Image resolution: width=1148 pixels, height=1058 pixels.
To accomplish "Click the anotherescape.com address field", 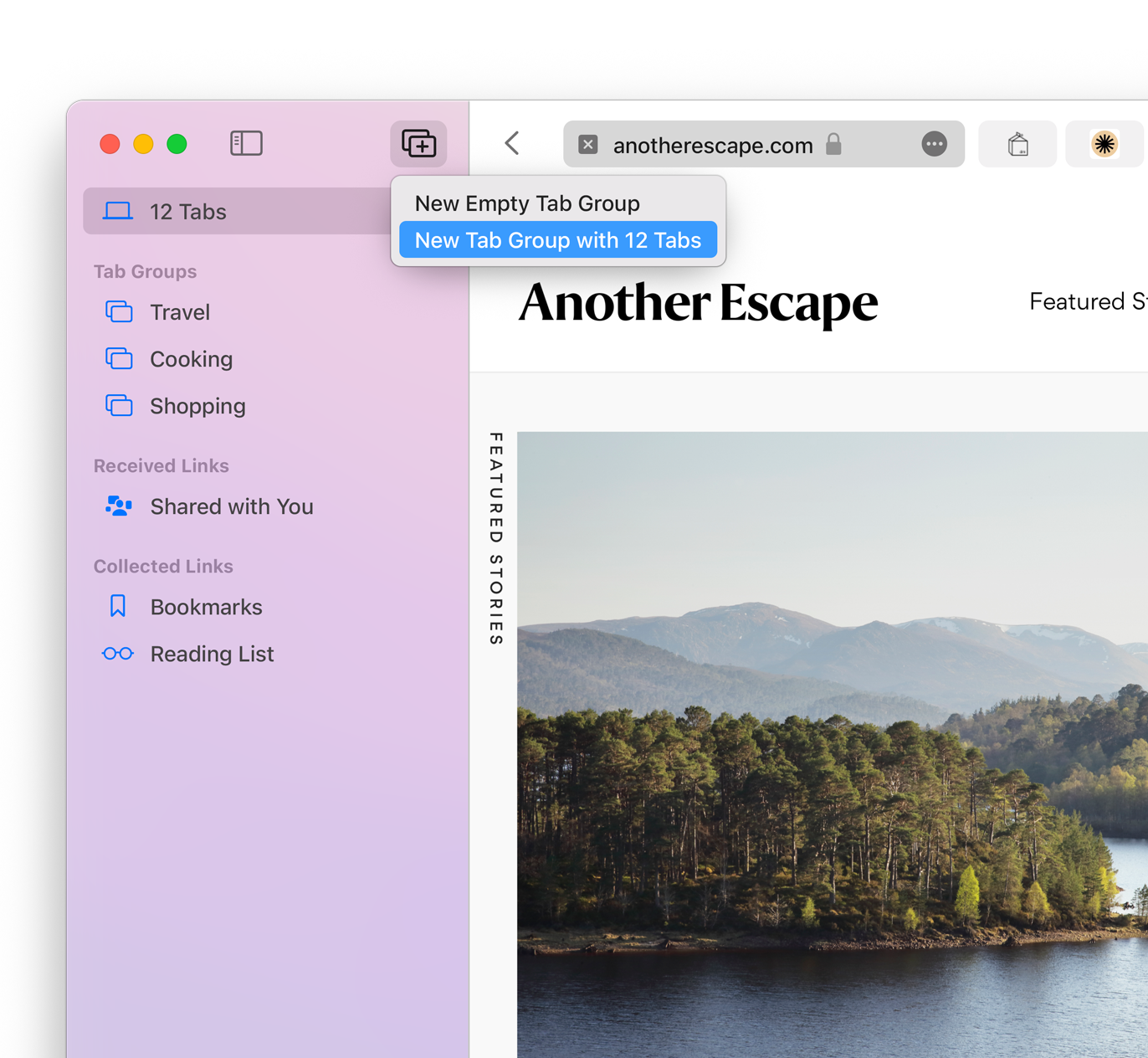I will 713,146.
